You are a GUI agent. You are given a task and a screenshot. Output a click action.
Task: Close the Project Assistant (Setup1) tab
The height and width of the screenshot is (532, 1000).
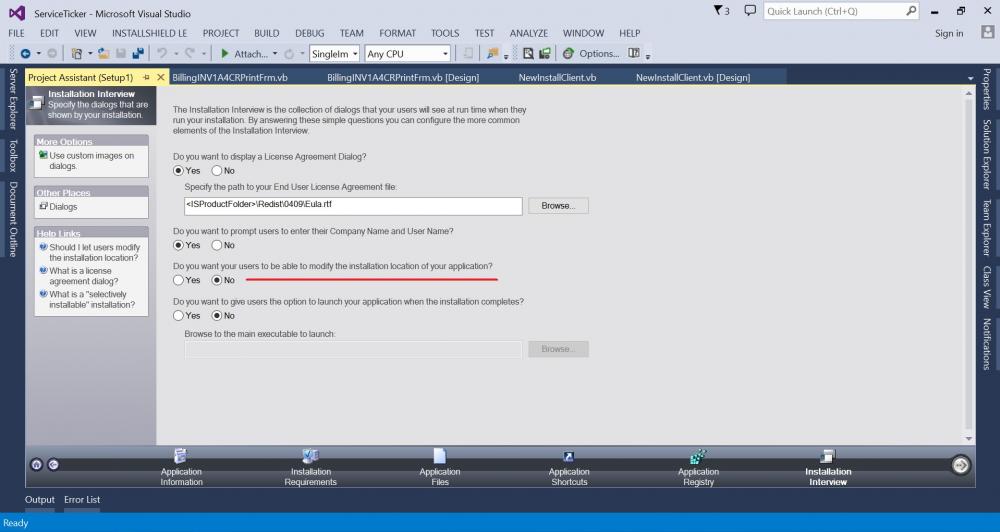click(161, 77)
